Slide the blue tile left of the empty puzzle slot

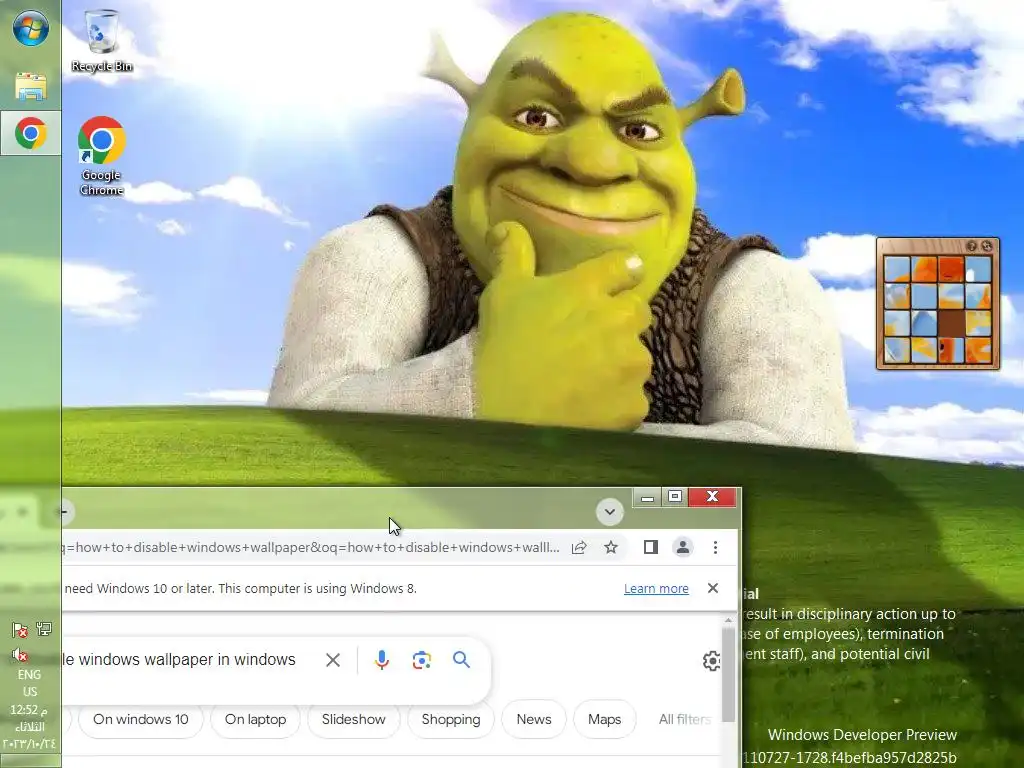[x=924, y=323]
